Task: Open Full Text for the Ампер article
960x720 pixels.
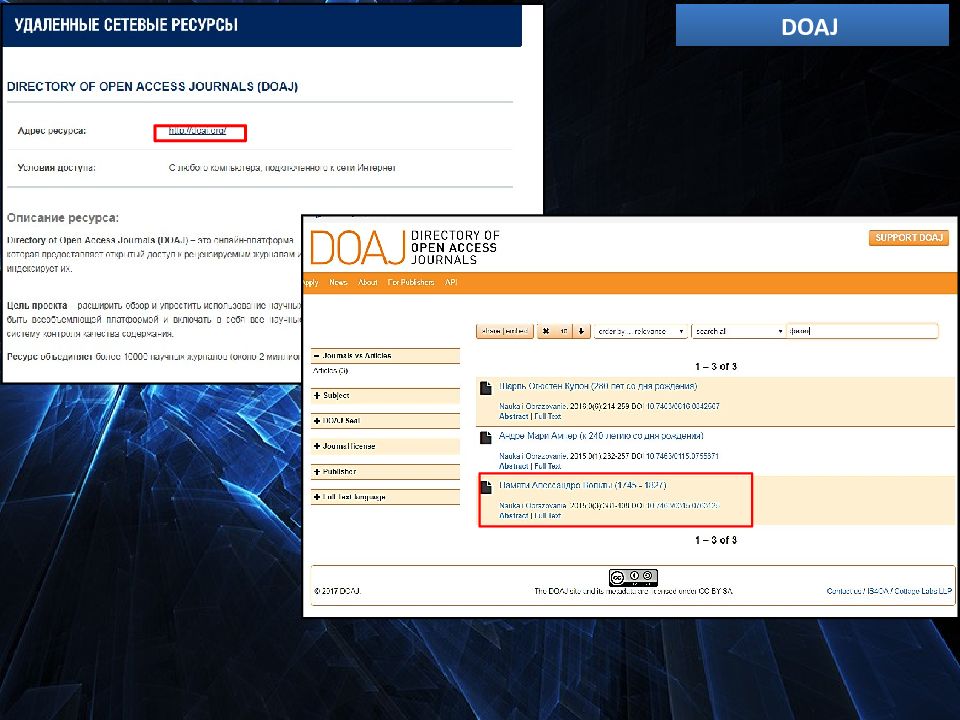Action: click(547, 466)
